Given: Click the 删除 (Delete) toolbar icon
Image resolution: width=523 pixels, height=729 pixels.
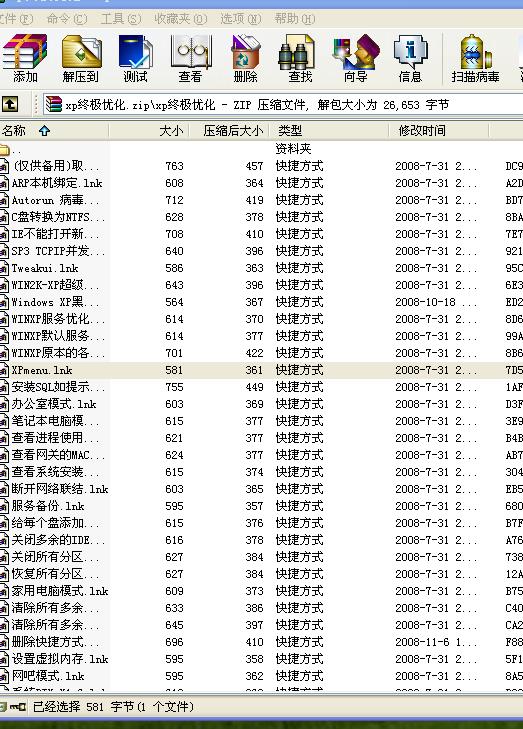Looking at the screenshot, I should pyautogui.click(x=245, y=59).
